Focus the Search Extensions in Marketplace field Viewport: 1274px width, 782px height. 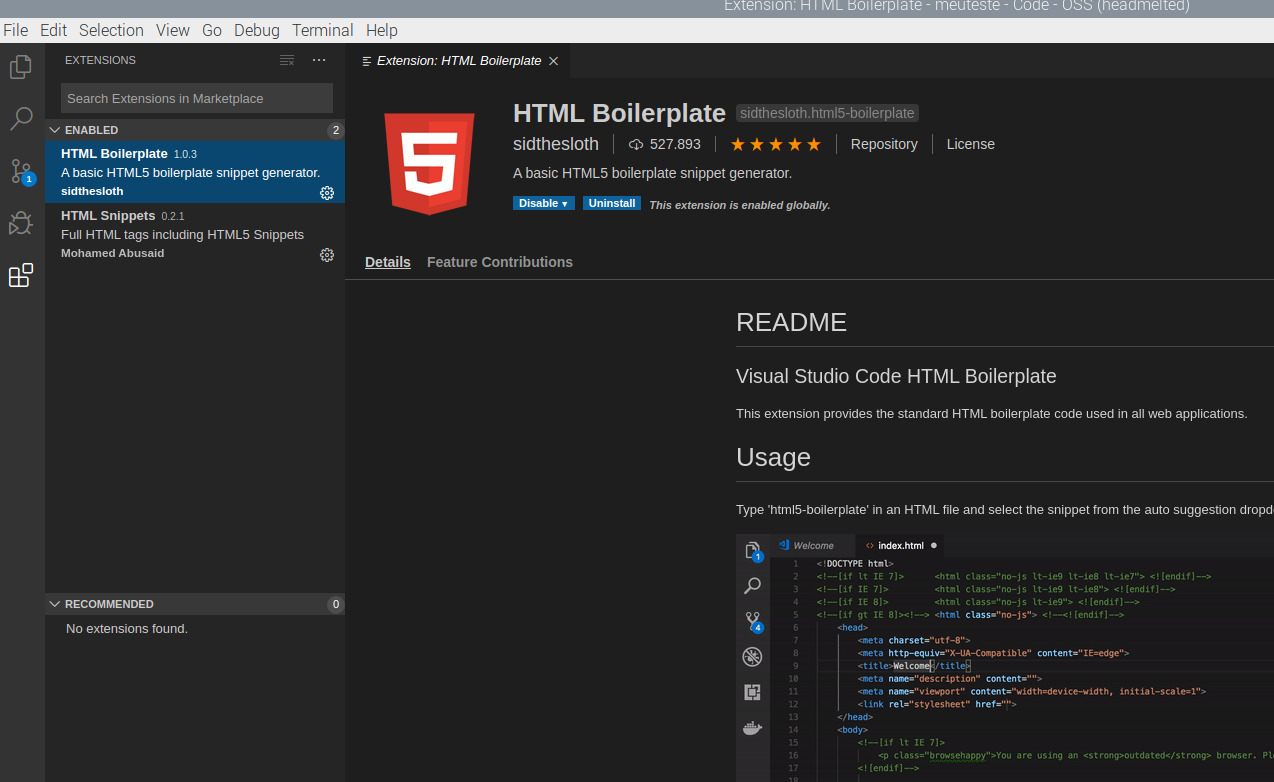pyautogui.click(x=197, y=98)
